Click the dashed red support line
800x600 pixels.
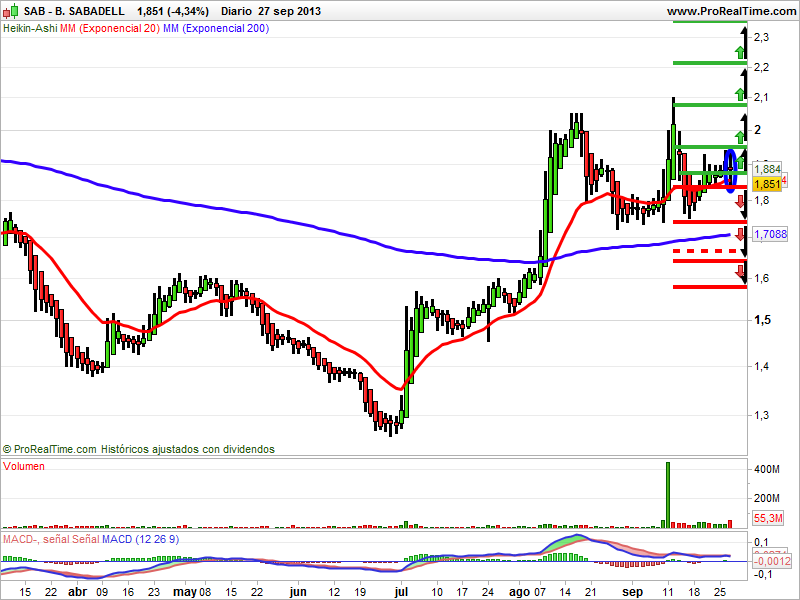click(x=706, y=251)
